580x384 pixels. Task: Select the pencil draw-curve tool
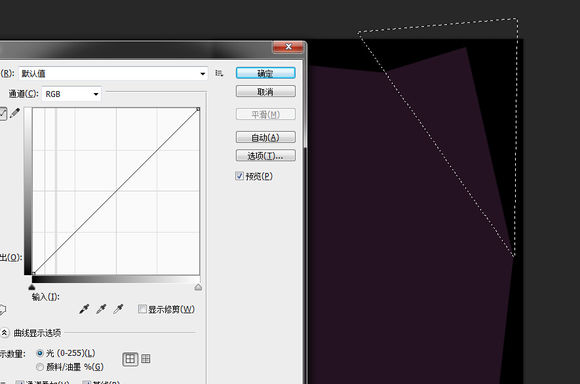15,113
